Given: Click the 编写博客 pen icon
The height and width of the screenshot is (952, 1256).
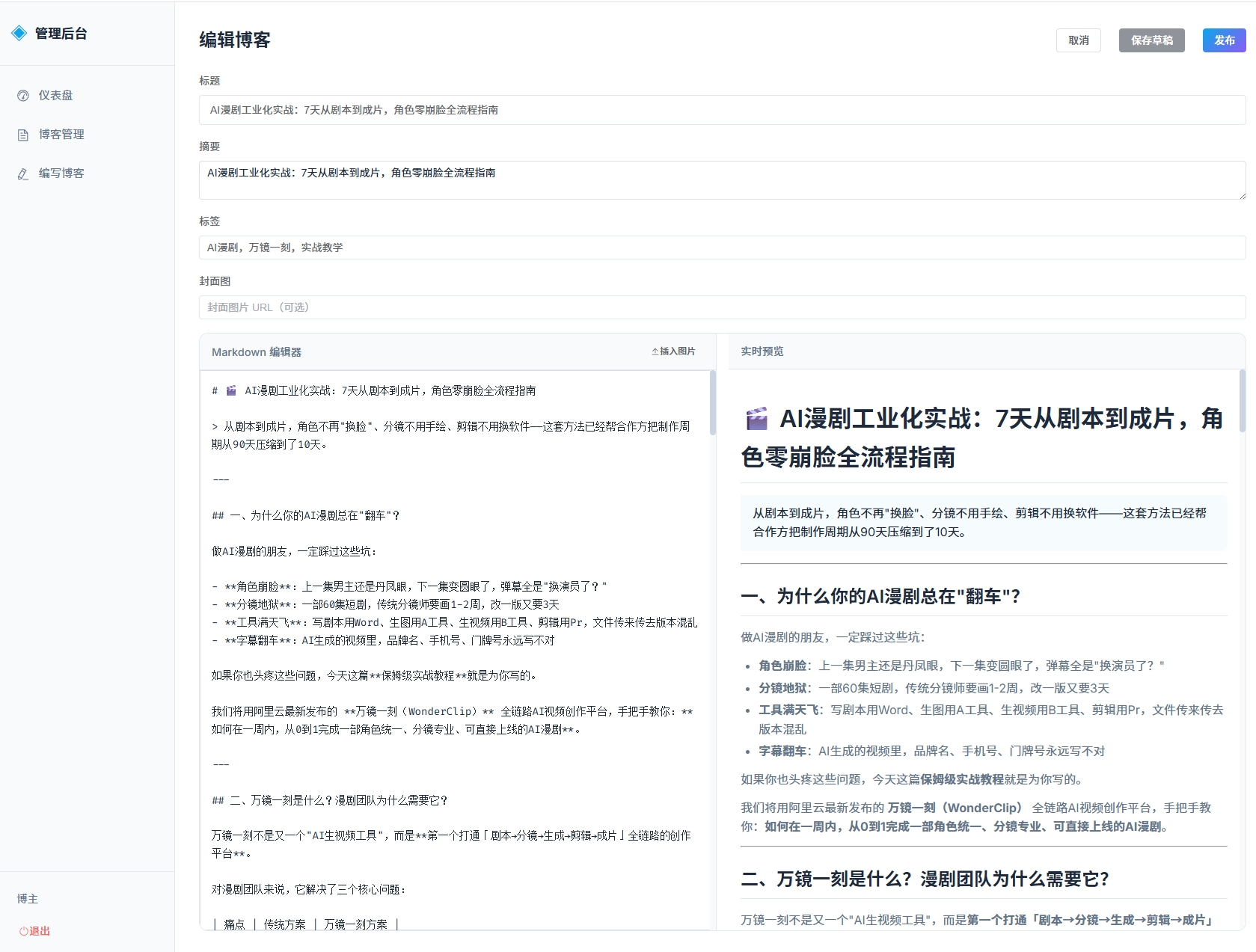Looking at the screenshot, I should coord(23,173).
